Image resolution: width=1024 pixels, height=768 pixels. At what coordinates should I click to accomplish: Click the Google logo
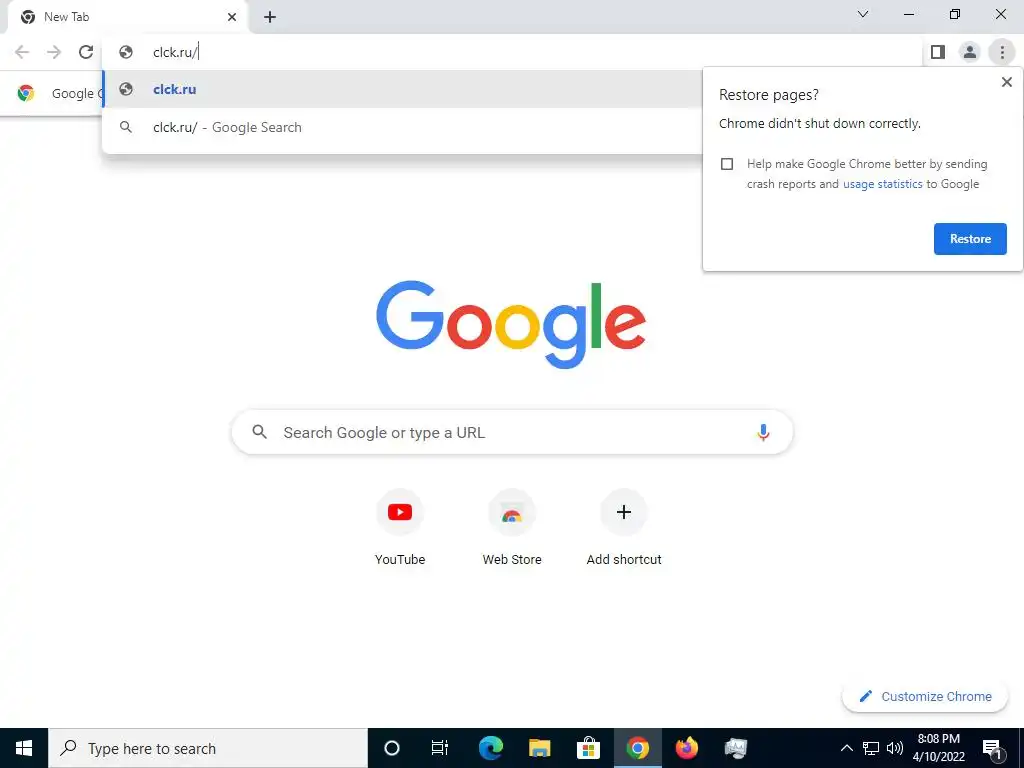click(511, 325)
